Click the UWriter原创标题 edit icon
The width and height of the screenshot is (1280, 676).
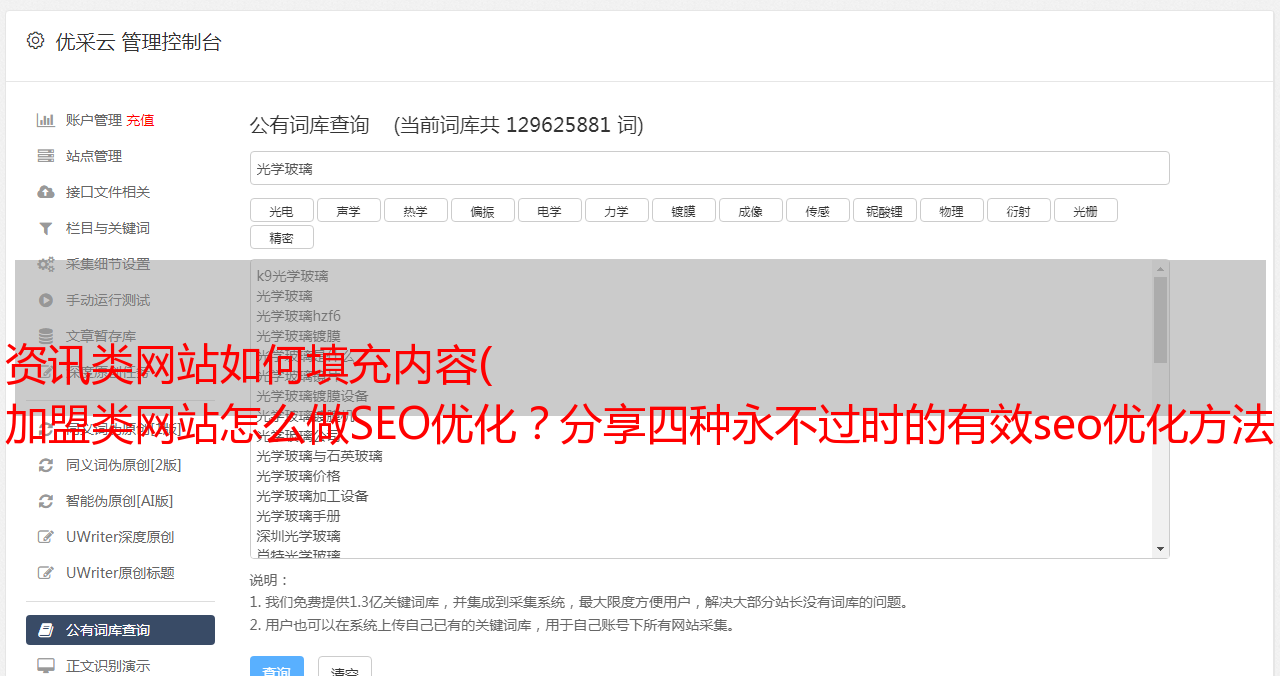tap(46, 573)
